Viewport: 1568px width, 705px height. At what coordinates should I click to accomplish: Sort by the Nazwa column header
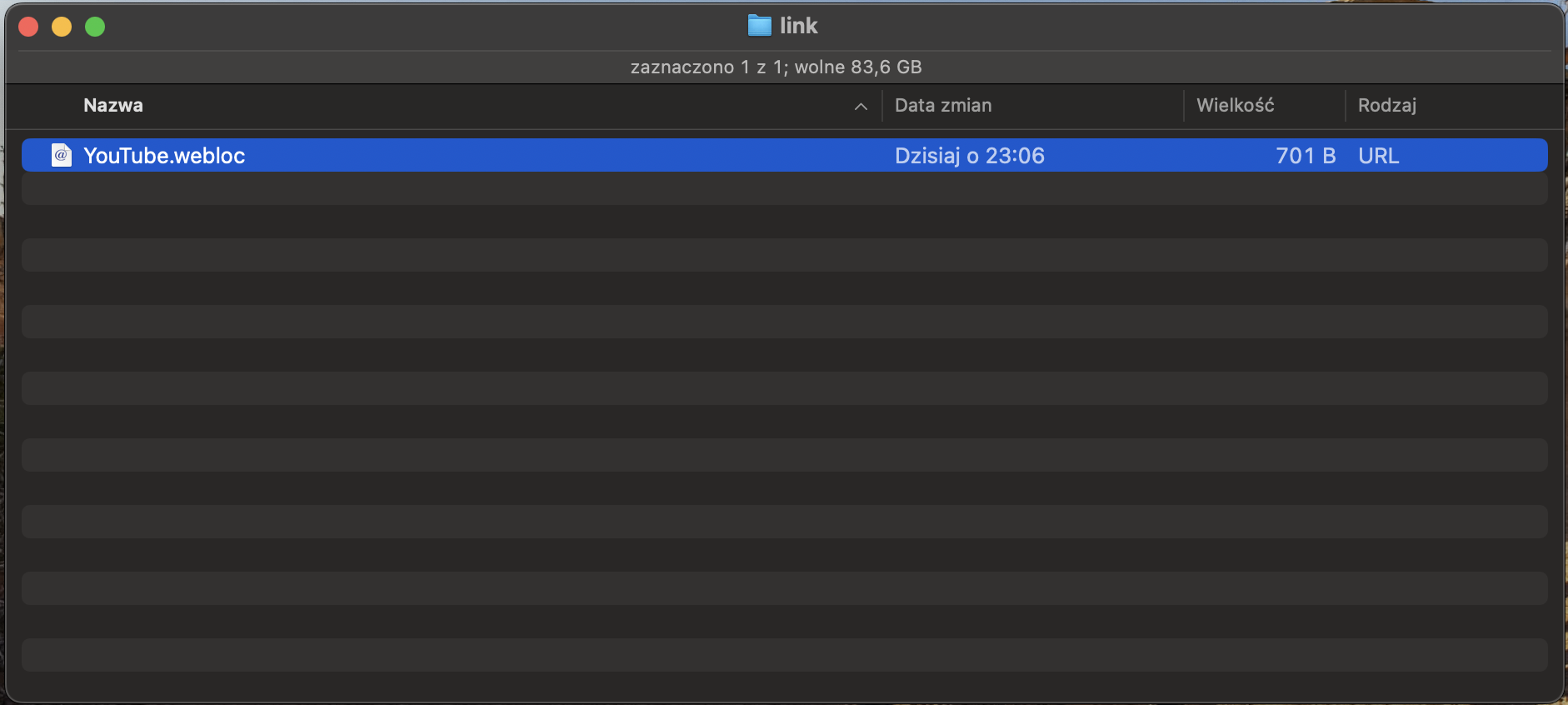[x=113, y=106]
